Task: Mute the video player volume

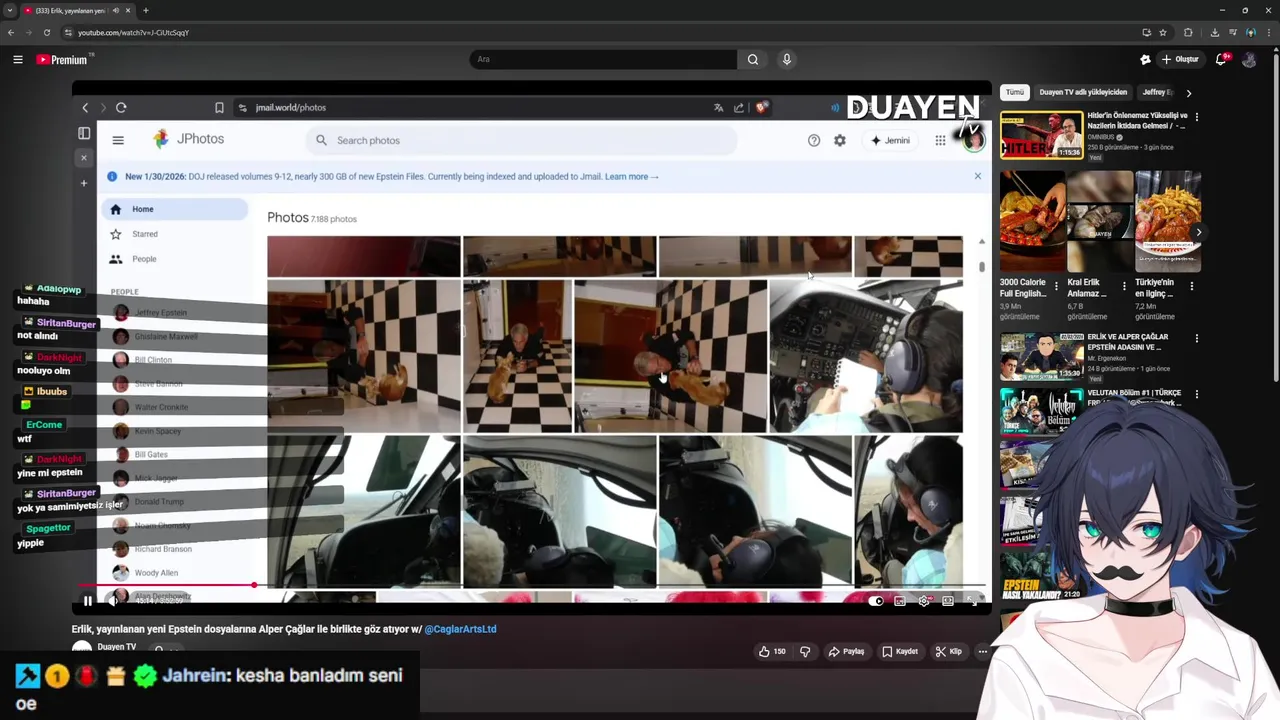Action: click(113, 601)
